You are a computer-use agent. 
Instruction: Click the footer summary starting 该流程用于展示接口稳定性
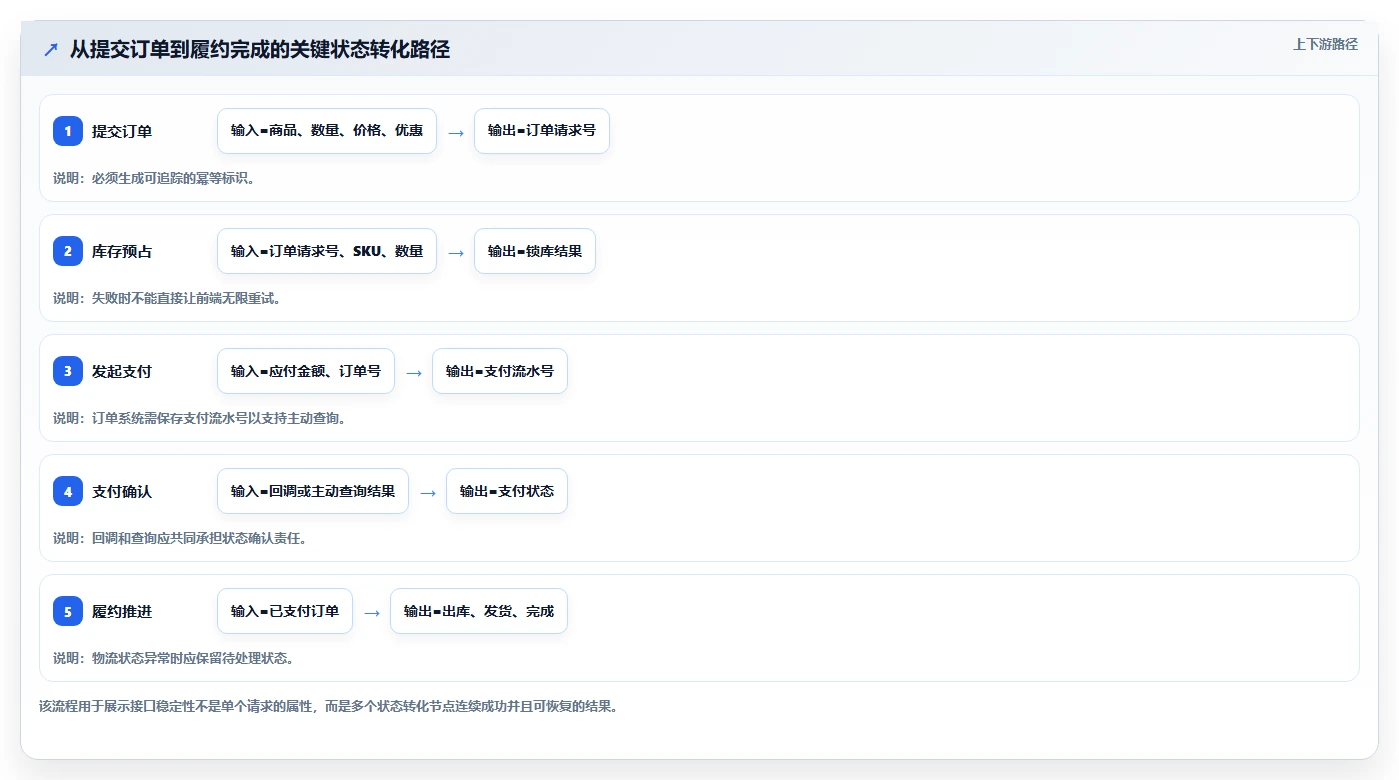click(329, 706)
